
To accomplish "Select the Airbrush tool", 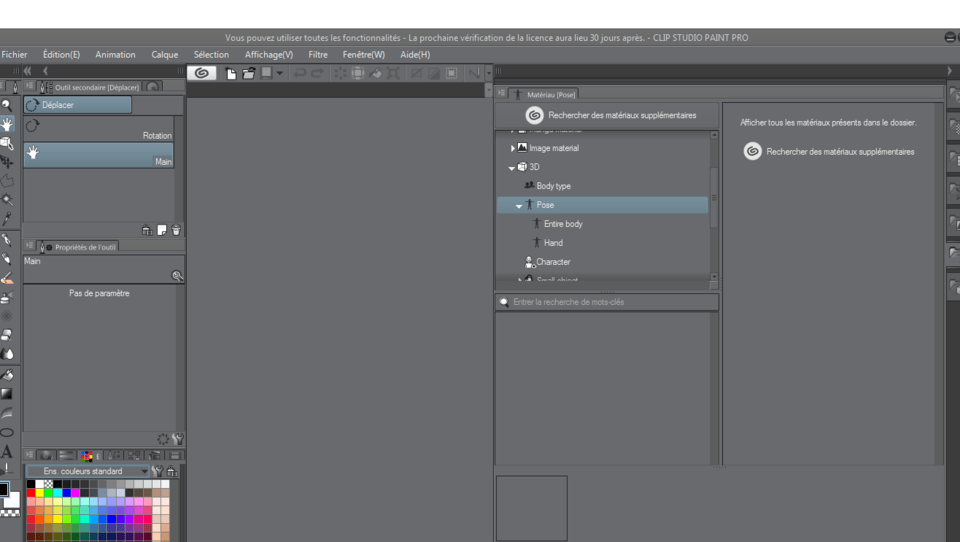I will click(x=7, y=297).
